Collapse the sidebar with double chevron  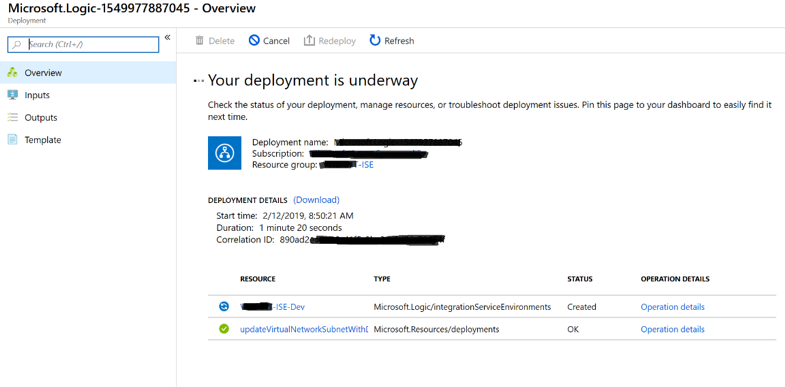(167, 38)
